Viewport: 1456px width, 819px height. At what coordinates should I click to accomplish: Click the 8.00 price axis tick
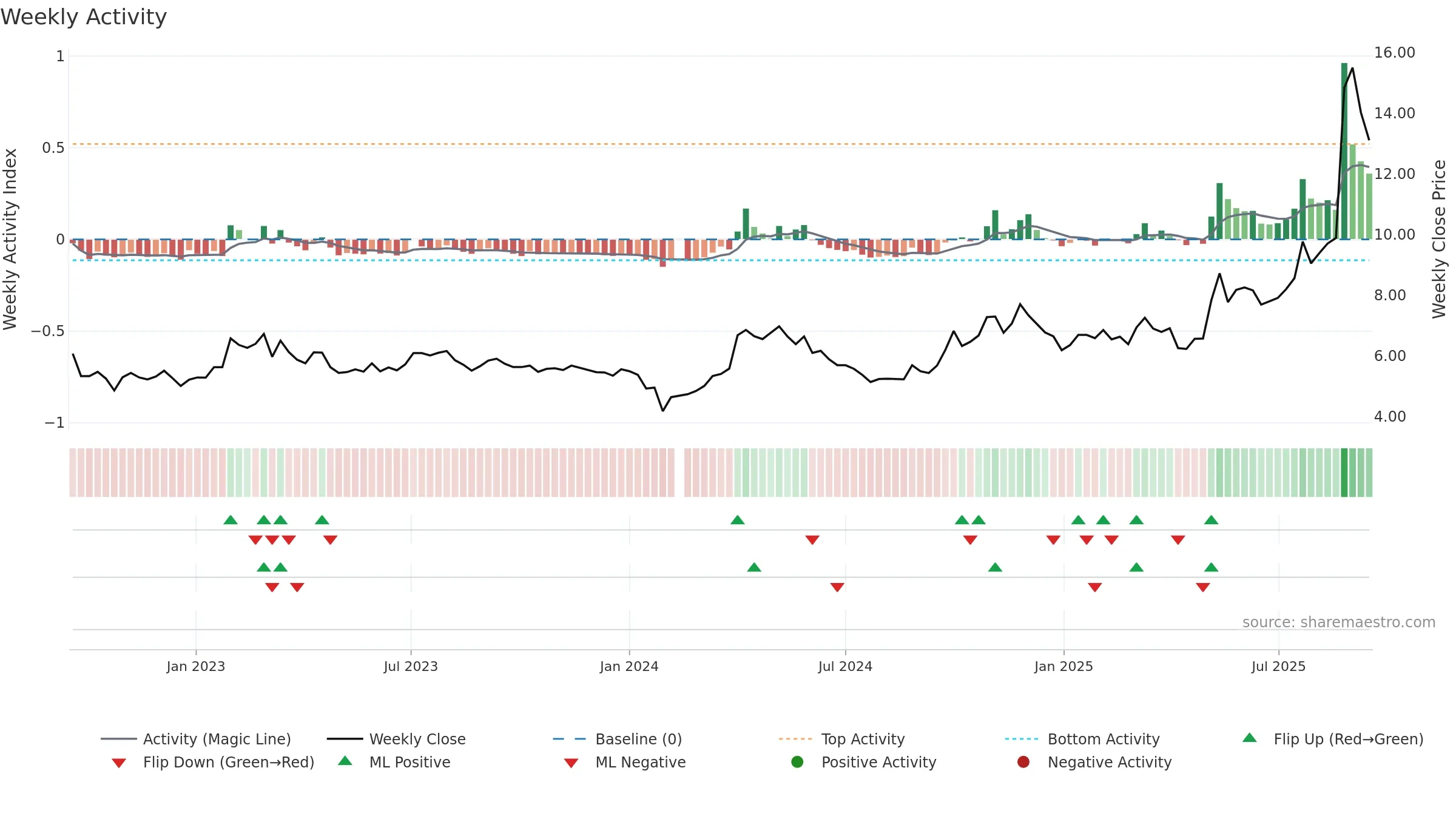click(1390, 295)
